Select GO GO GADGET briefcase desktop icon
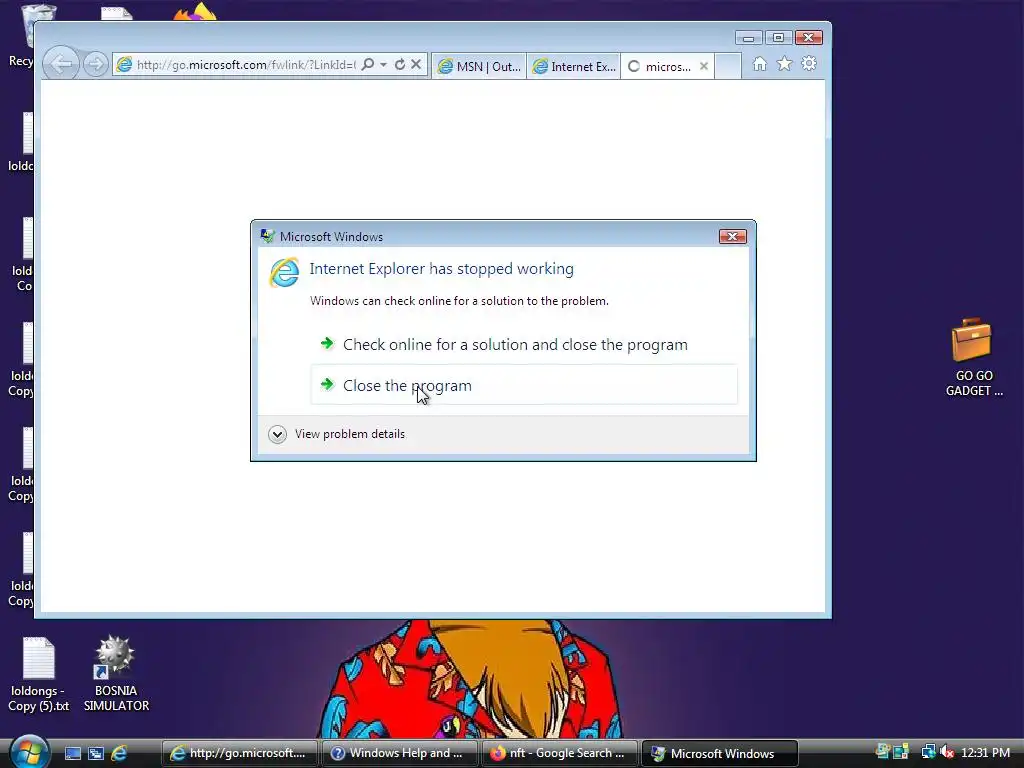Screen dimensions: 1024x768 click(x=973, y=357)
